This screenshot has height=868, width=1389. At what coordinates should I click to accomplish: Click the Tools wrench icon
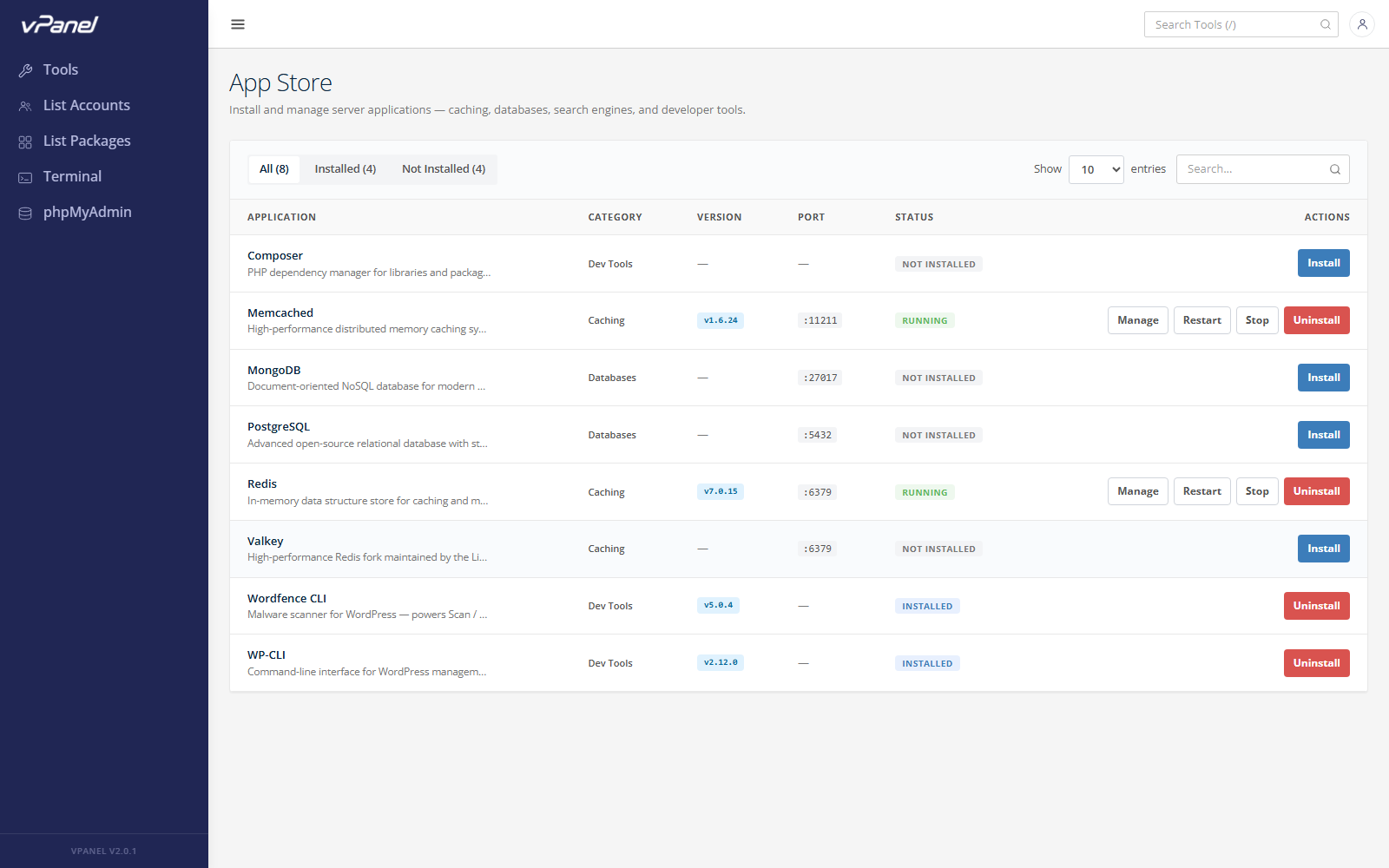pos(25,70)
